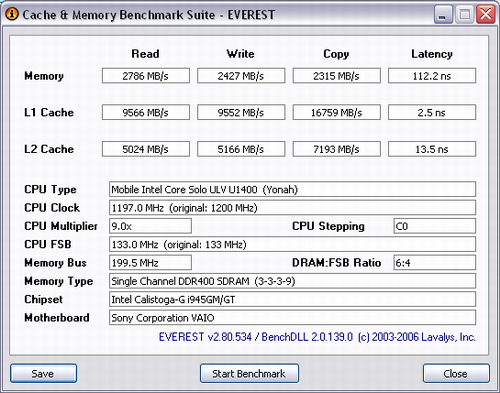500x393 pixels.
Task: Click the Save button
Action: [43, 373]
